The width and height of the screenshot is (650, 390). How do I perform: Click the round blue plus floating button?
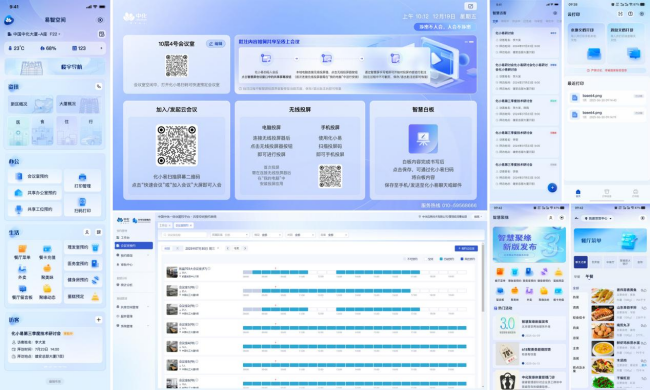pos(552,188)
